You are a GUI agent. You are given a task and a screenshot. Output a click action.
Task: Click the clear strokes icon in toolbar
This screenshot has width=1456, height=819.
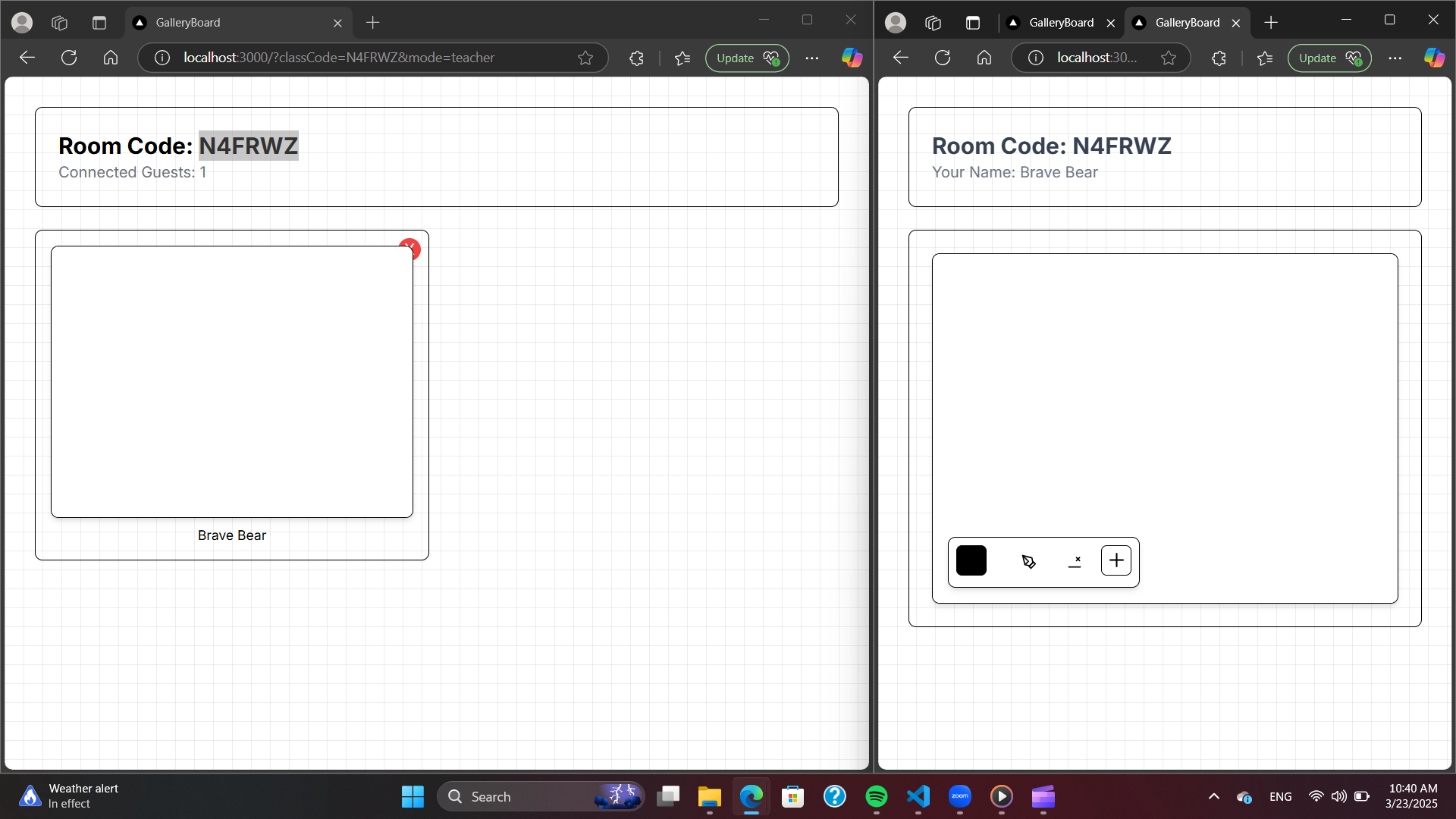pyautogui.click(x=1075, y=561)
